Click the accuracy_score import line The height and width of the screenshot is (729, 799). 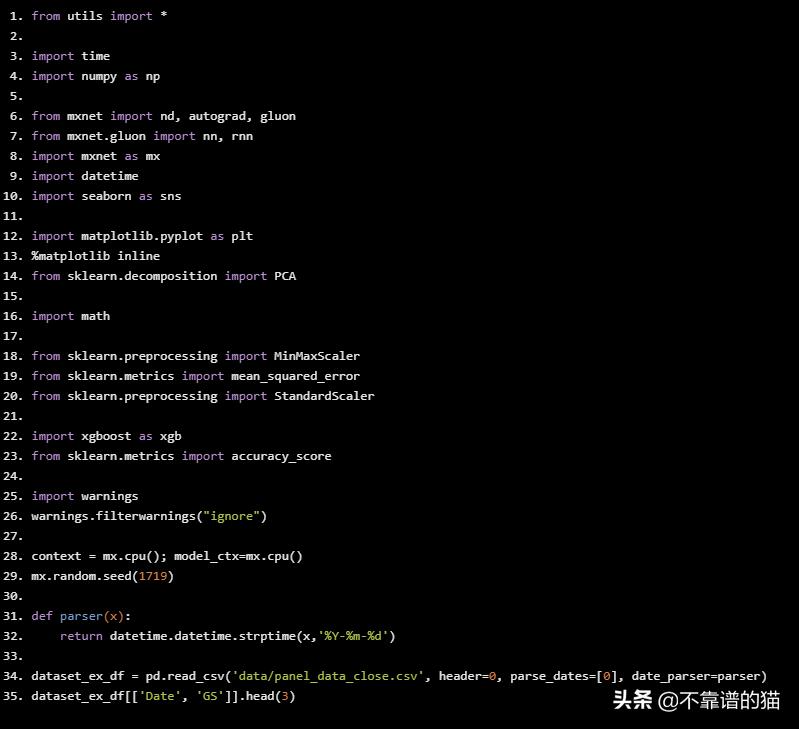pyautogui.click(x=181, y=456)
